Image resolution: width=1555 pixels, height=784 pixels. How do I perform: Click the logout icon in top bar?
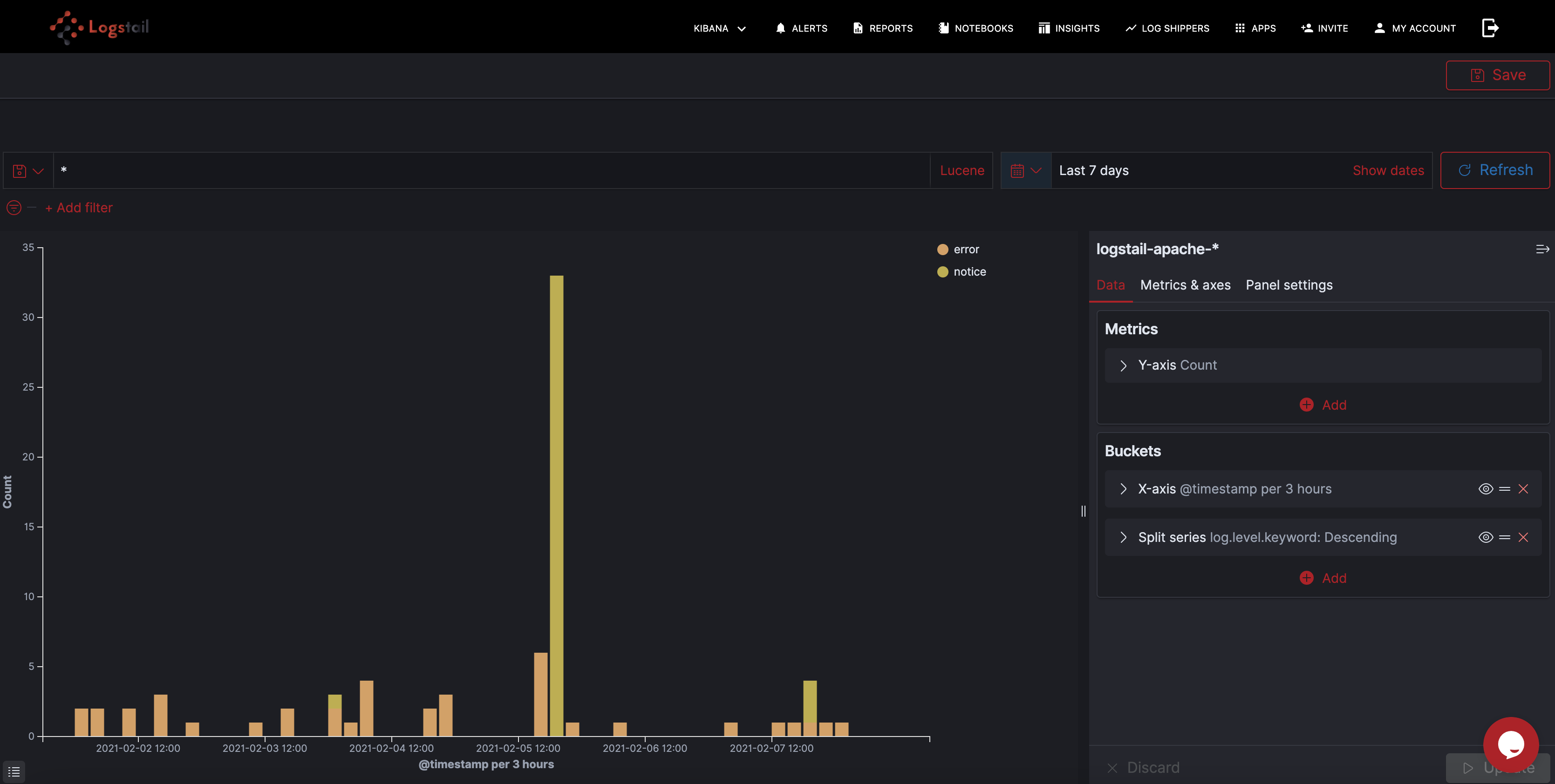coord(1490,28)
